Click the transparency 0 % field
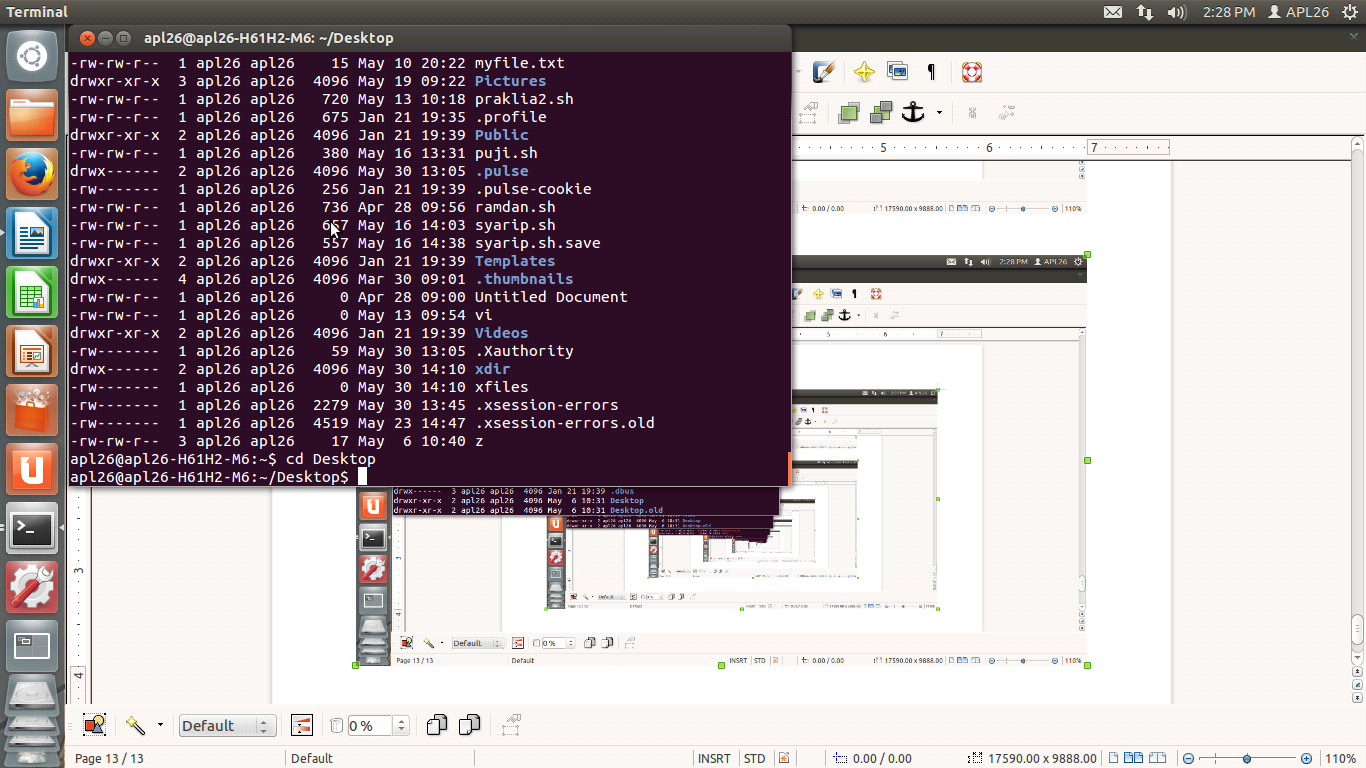Viewport: 1366px width, 768px height. click(x=370, y=726)
